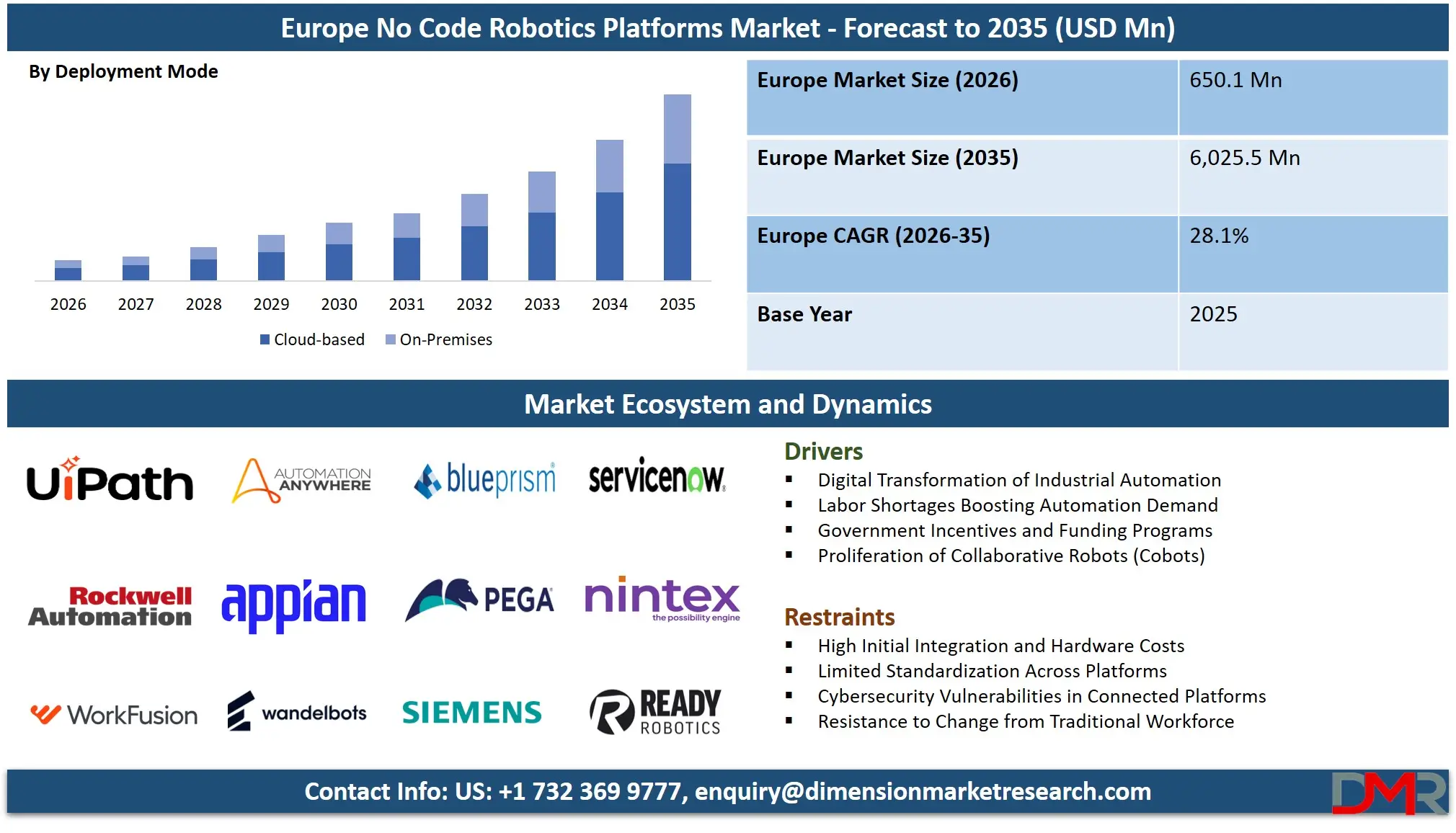Toggle the Drivers section heading
This screenshot has width=1456, height=833.
click(822, 452)
